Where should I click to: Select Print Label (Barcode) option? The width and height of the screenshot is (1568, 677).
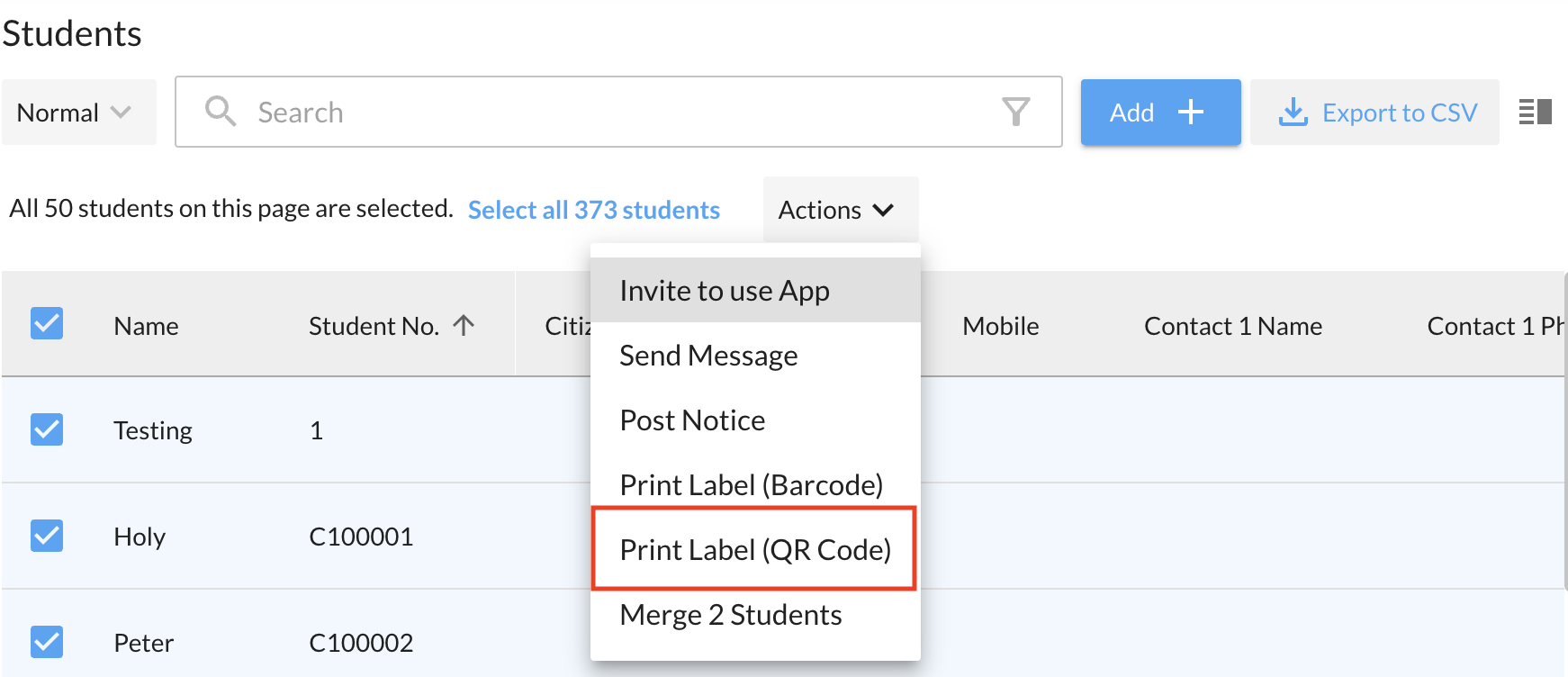coord(751,485)
